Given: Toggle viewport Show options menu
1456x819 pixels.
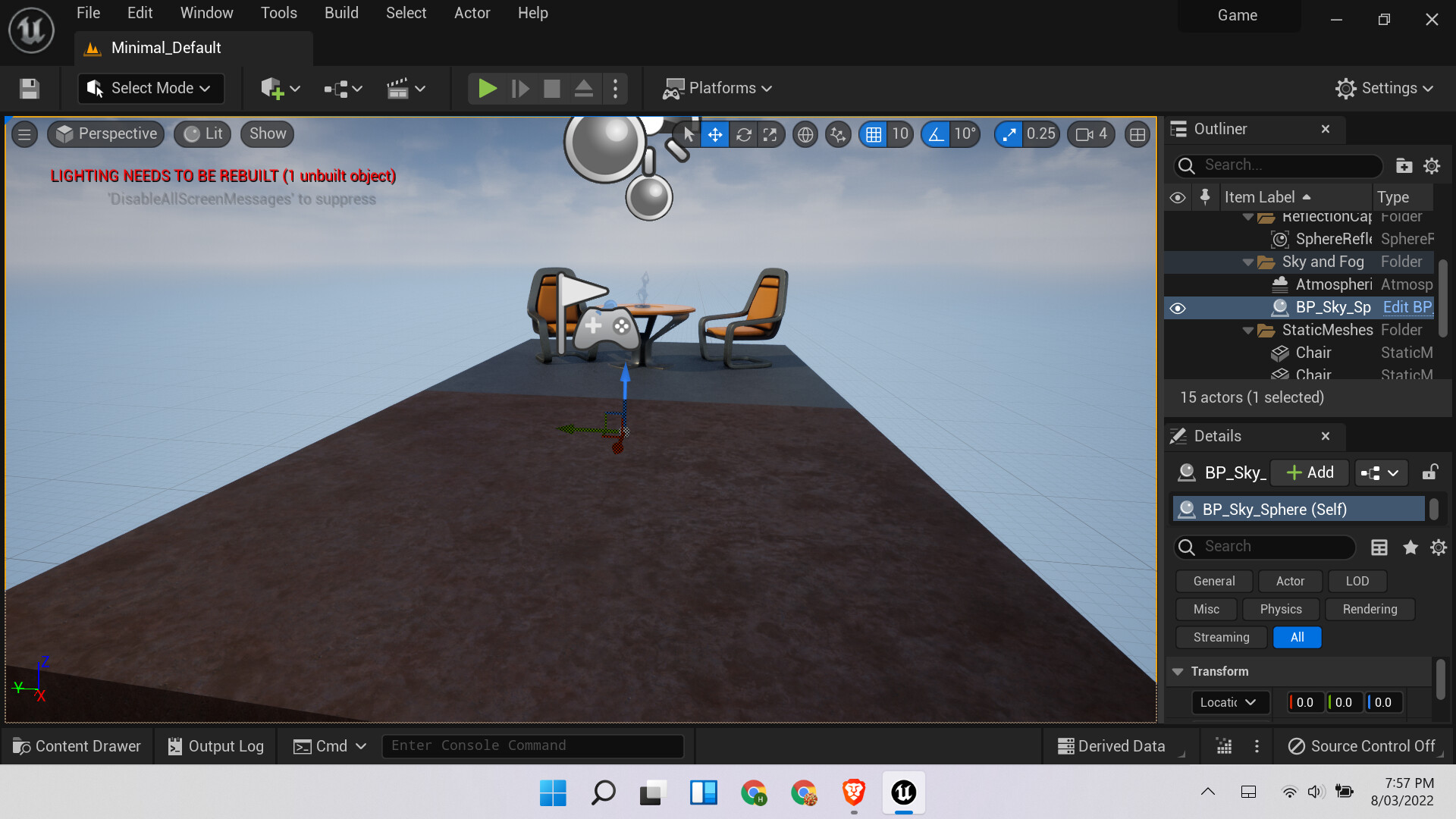Looking at the screenshot, I should tap(267, 133).
